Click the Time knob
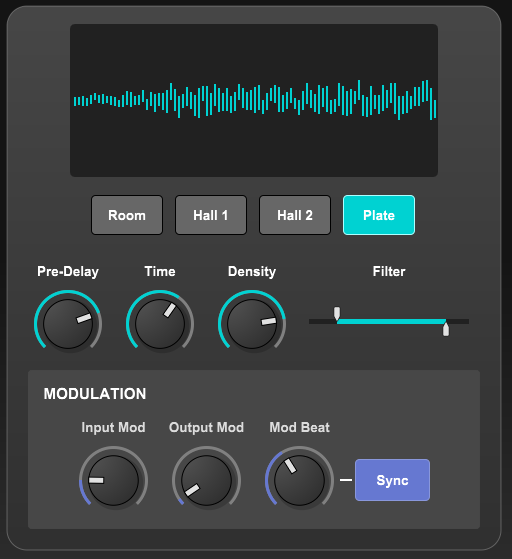This screenshot has width=512, height=559. coord(160,324)
